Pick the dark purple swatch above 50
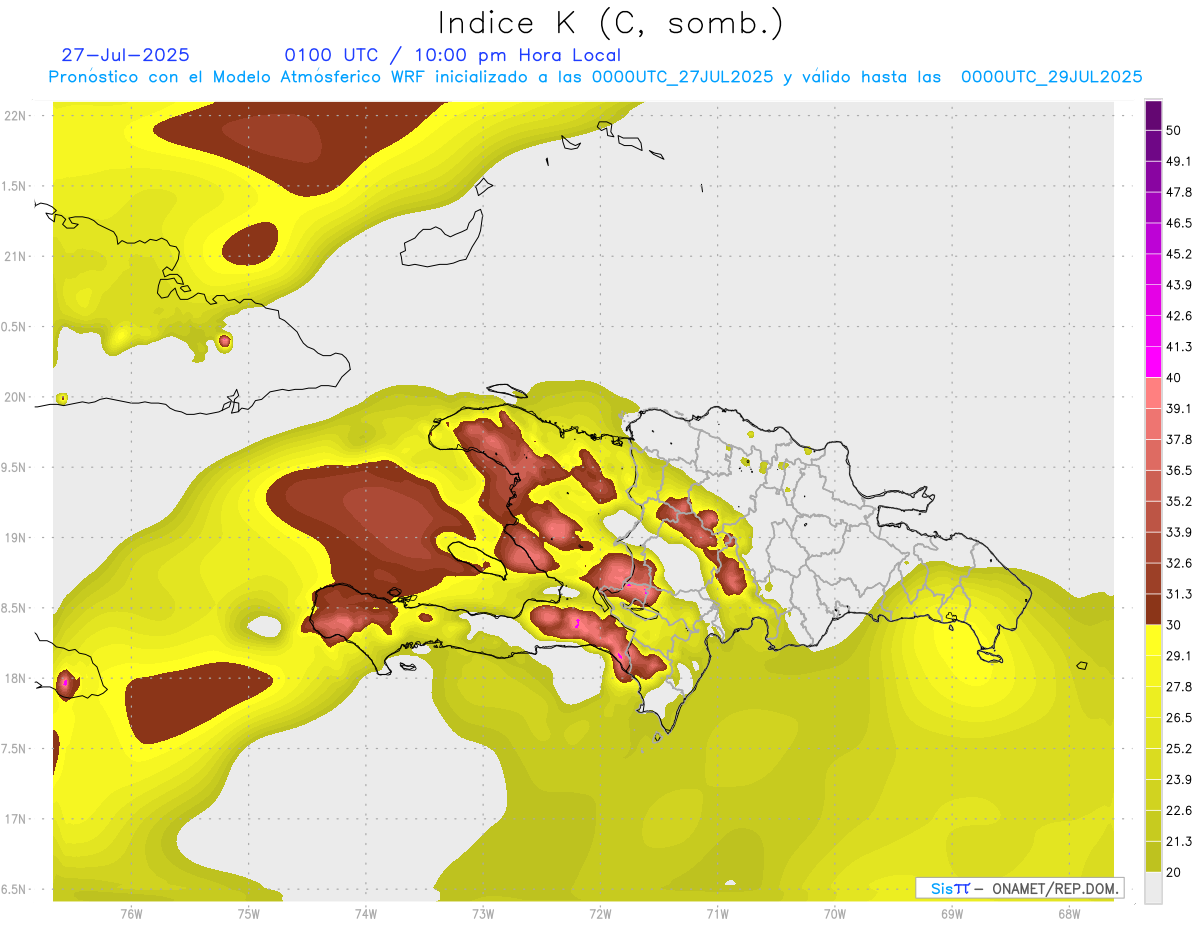Viewport: 1200px width, 927px height. click(x=1153, y=116)
